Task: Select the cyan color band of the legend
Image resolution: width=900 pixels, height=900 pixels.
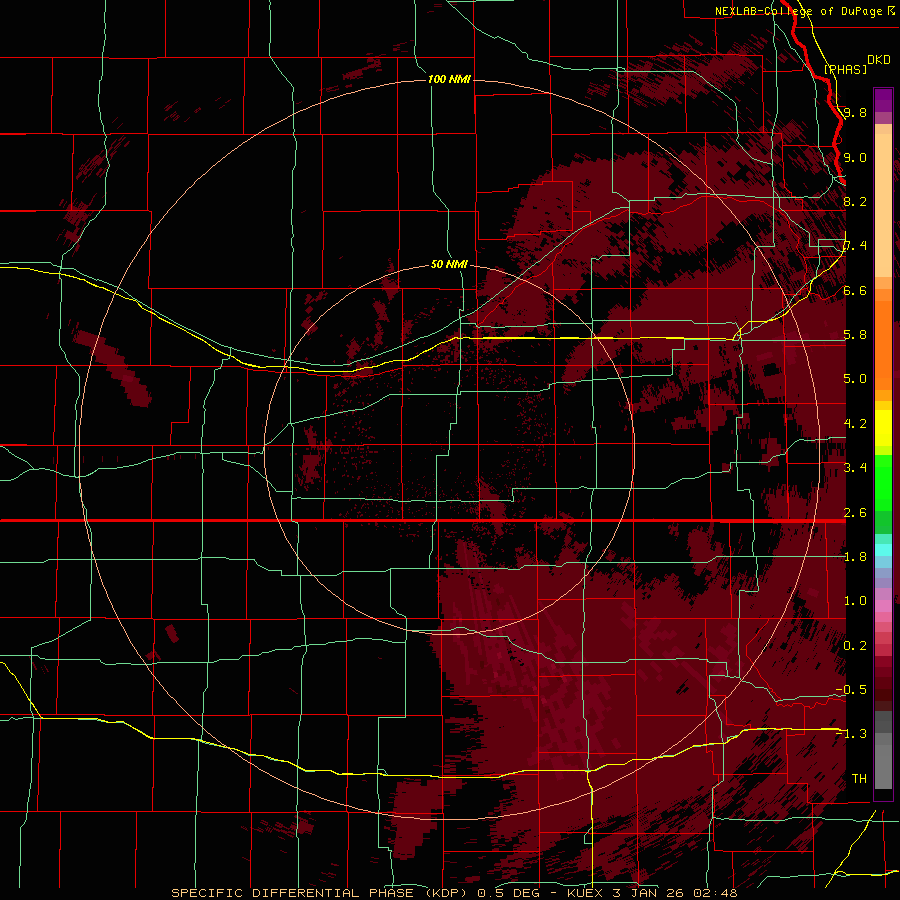Action: (883, 550)
